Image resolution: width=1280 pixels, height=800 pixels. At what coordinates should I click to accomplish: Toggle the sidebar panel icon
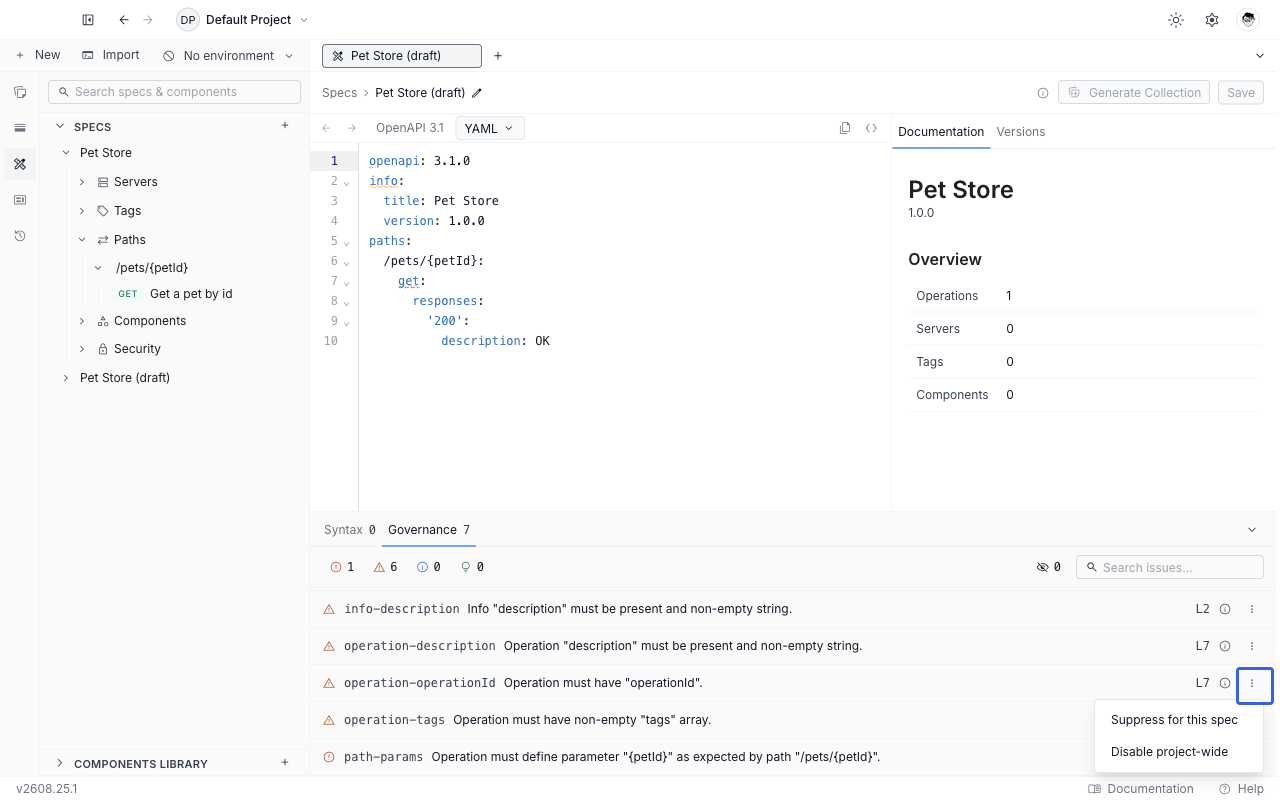pyautogui.click(x=88, y=20)
